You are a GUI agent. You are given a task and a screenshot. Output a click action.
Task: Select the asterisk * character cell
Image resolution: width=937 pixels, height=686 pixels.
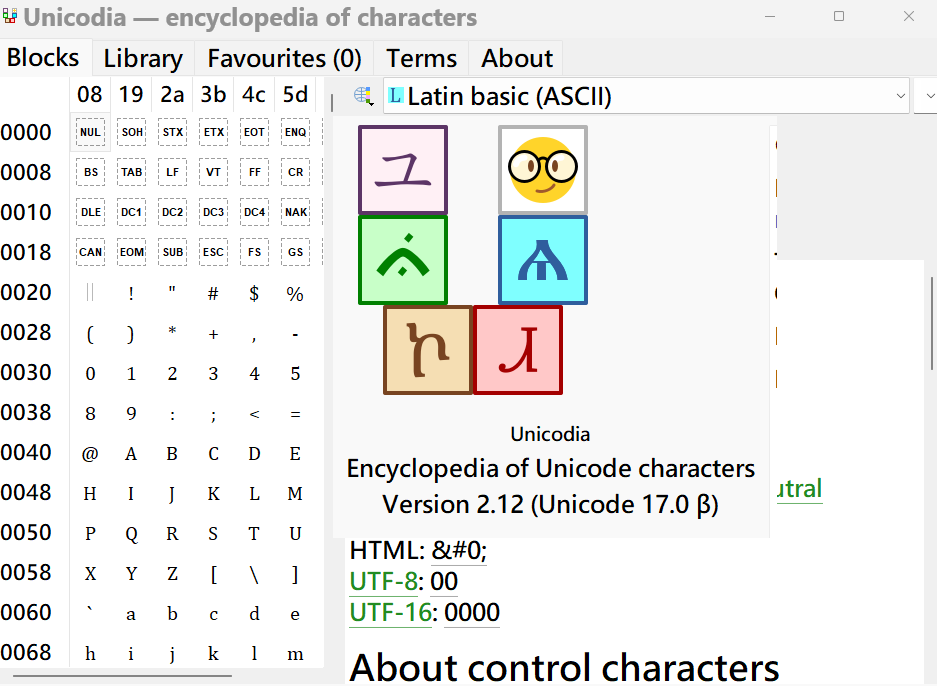click(172, 332)
